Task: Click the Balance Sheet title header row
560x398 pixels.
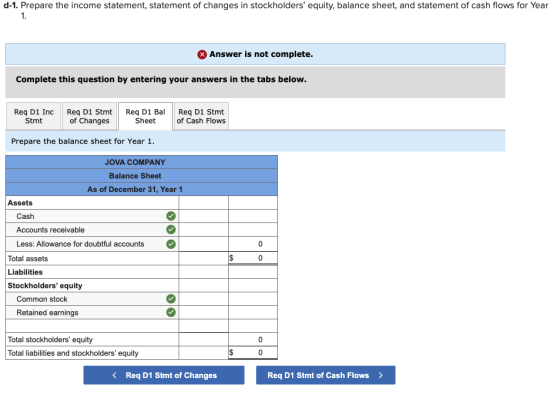Action: (141, 176)
